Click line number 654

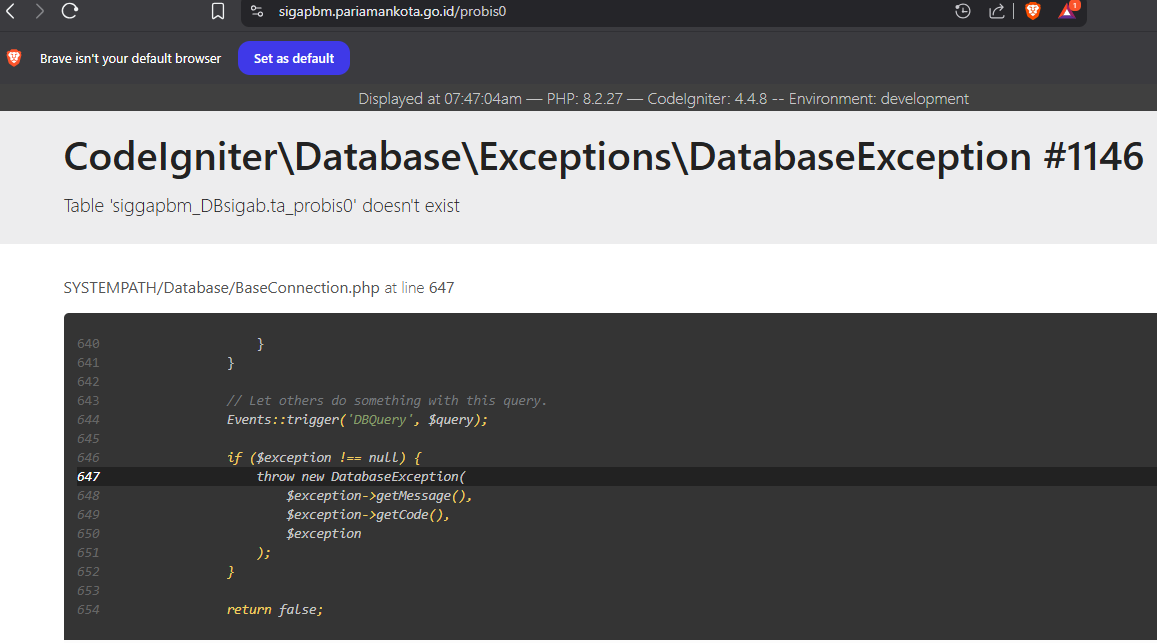pyautogui.click(x=88, y=610)
